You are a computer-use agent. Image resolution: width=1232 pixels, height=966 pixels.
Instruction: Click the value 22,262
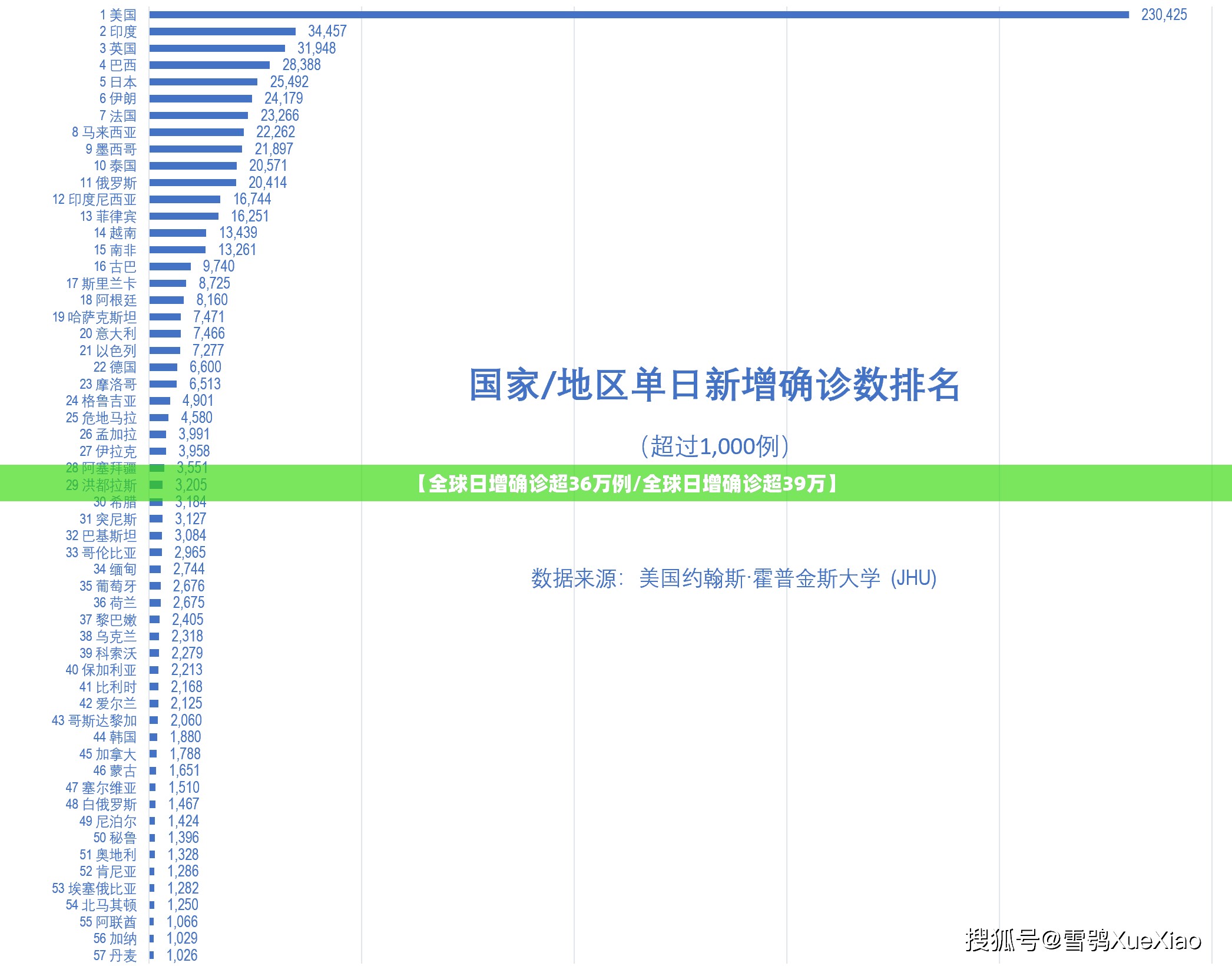click(x=276, y=132)
